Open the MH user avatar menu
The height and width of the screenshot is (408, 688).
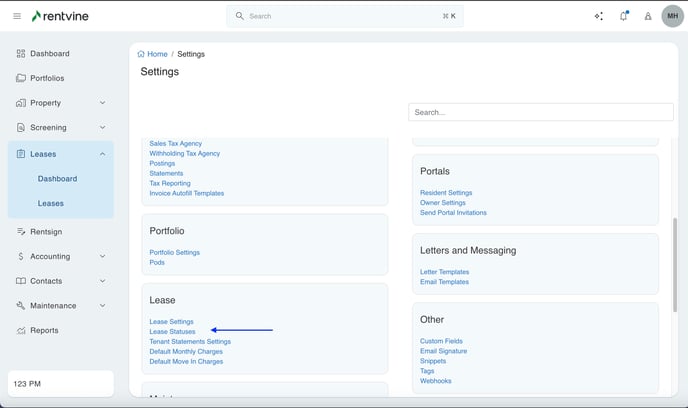point(672,16)
